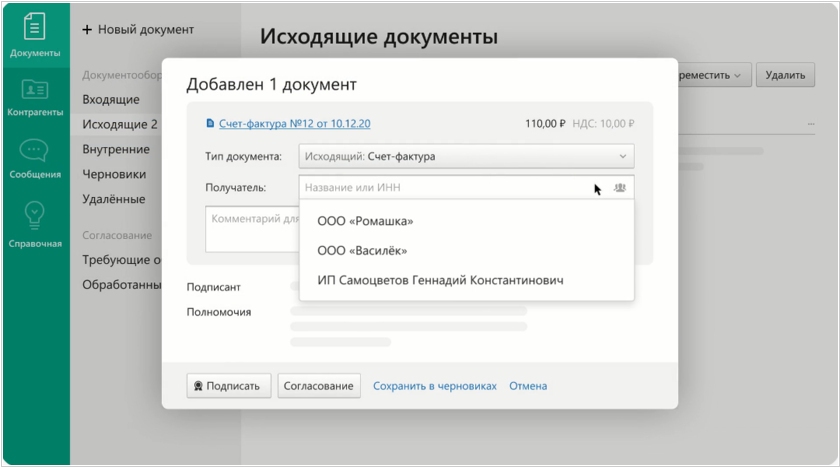
Task: Open Входящие folder in sidebar
Action: coord(111,100)
